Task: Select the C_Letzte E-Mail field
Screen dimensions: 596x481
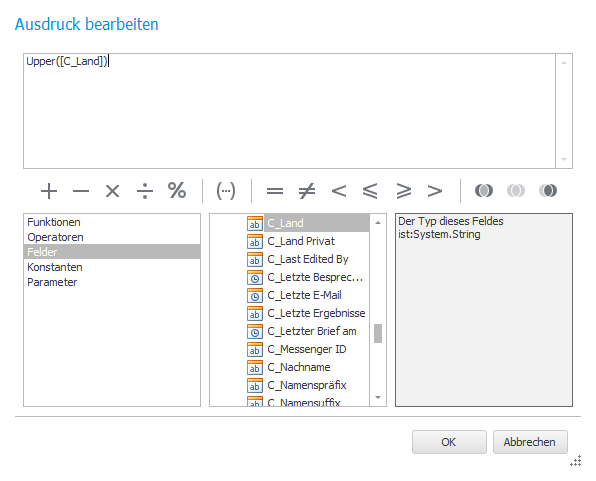Action: click(x=304, y=295)
